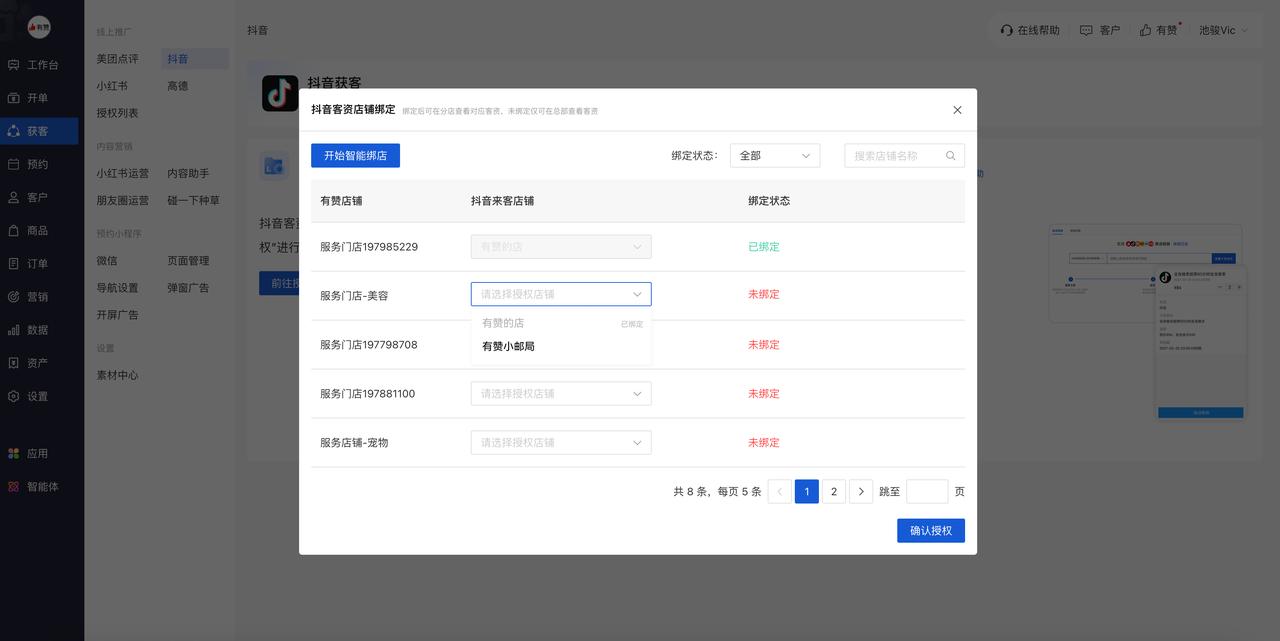Click the next page arrow
The width and height of the screenshot is (1280, 641).
pyautogui.click(x=861, y=491)
